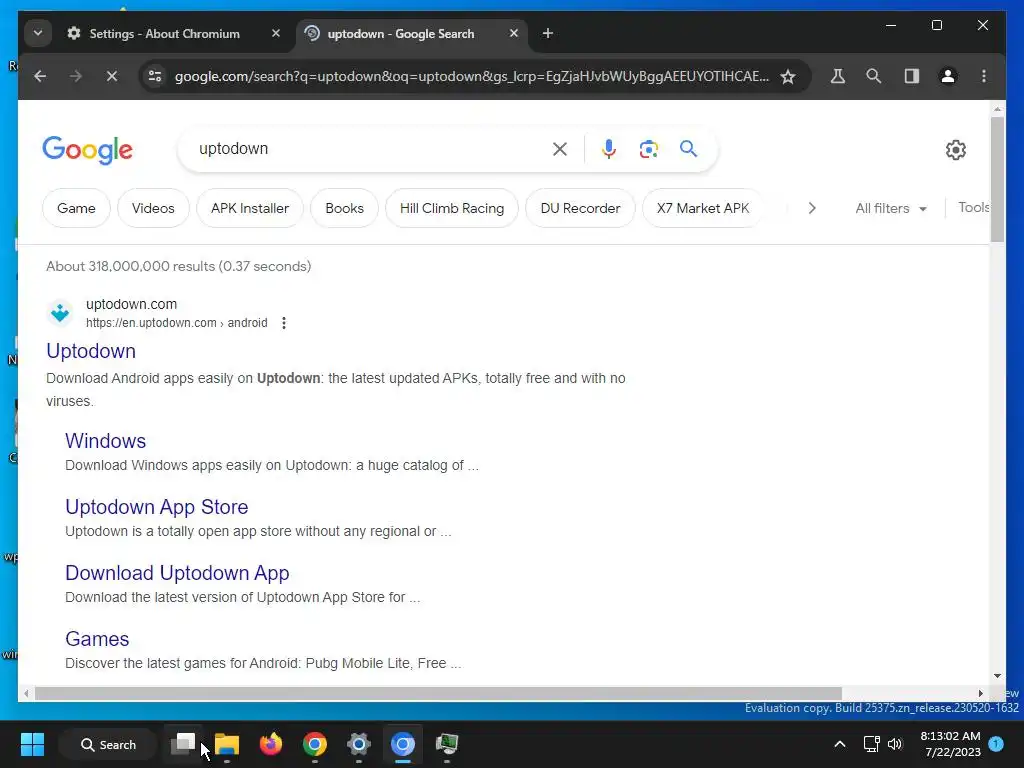The height and width of the screenshot is (768, 1024).
Task: Open Settings gear app in taskbar
Action: [x=359, y=744]
